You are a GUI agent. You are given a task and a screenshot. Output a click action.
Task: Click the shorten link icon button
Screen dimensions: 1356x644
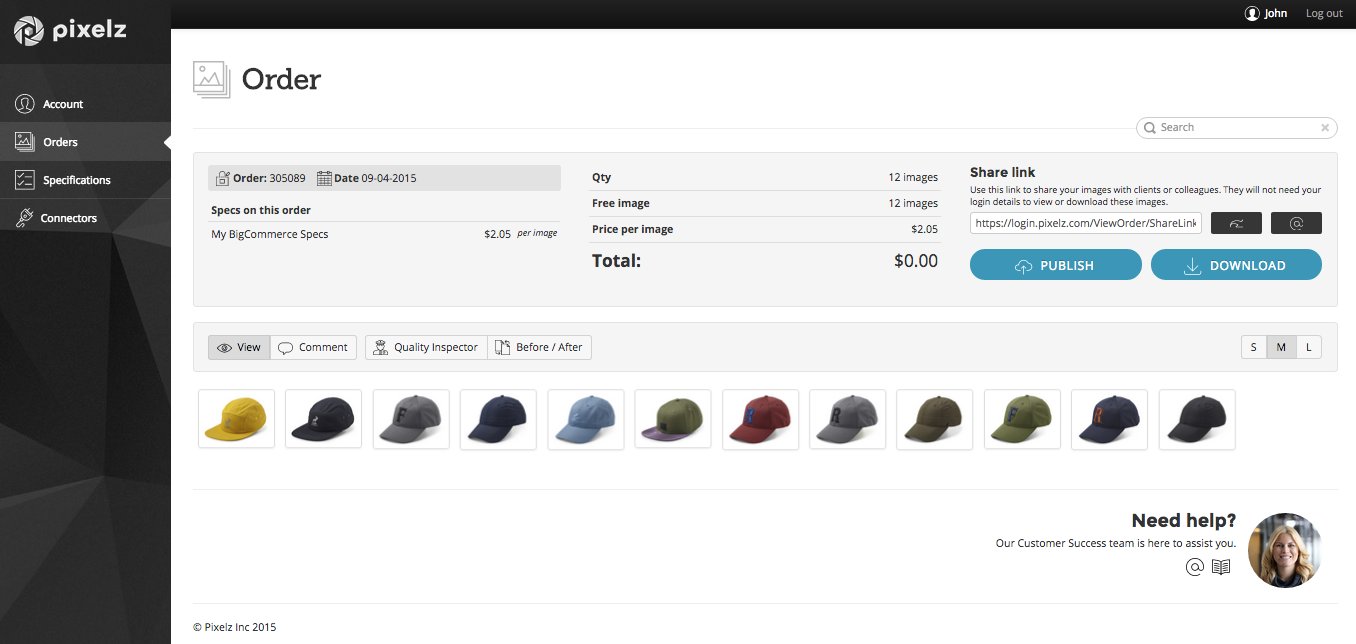[x=1236, y=223]
